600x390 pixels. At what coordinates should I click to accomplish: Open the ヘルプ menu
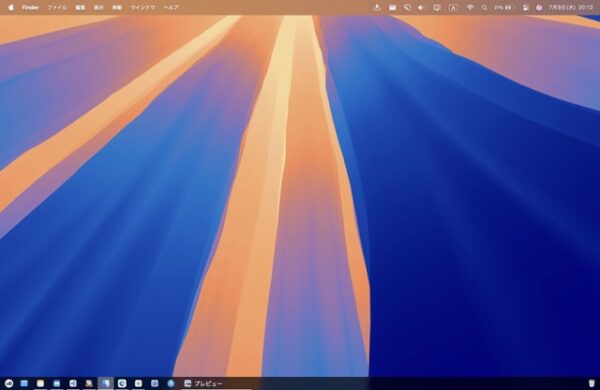[x=171, y=7]
